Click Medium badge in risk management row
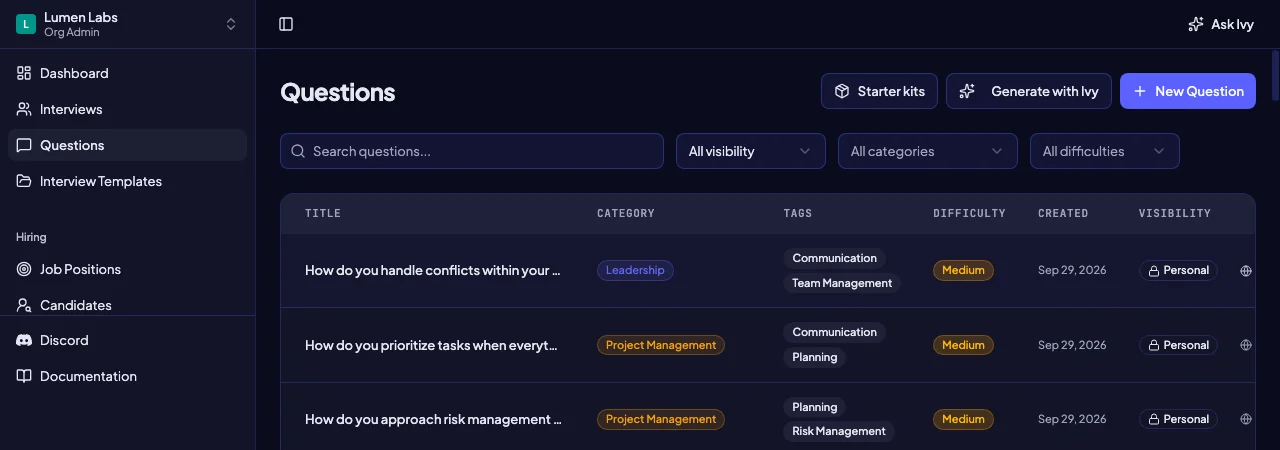The width and height of the screenshot is (1280, 450). 963,419
